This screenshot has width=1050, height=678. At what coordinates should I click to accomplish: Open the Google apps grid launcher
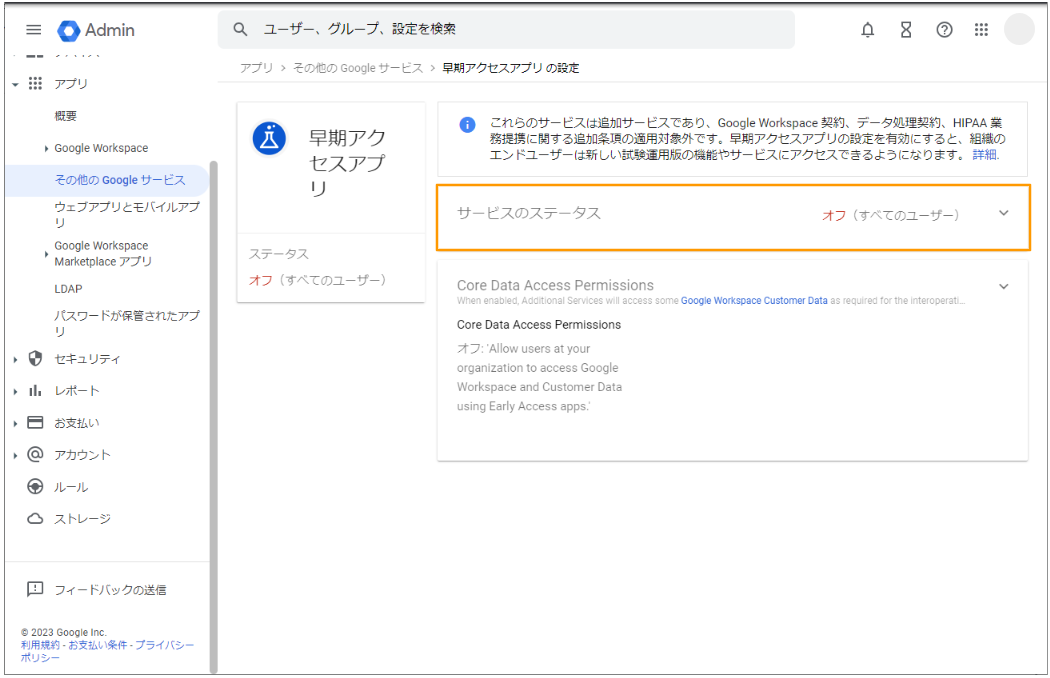[981, 29]
